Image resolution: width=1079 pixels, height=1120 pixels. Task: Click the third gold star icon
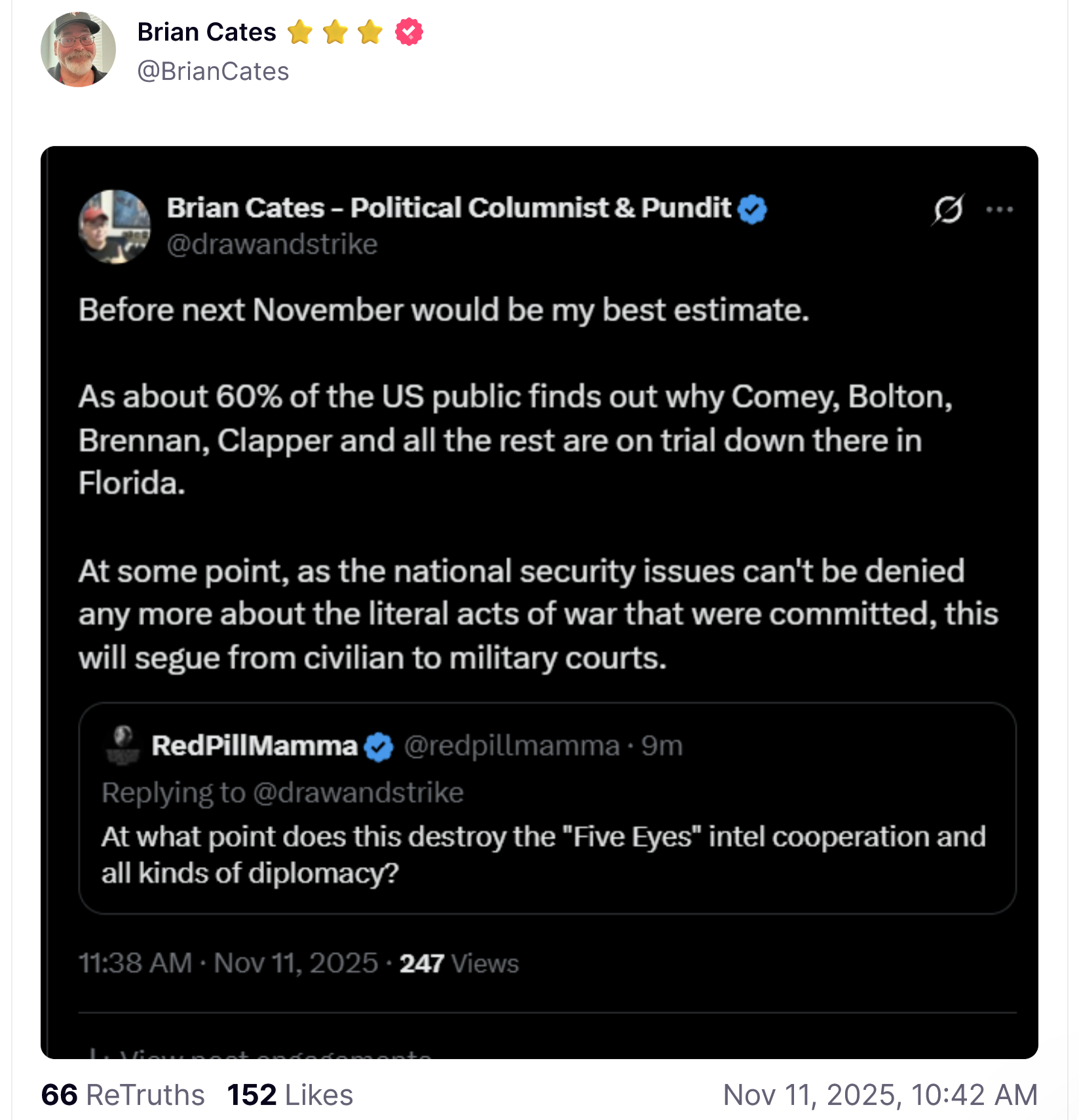pyautogui.click(x=370, y=32)
